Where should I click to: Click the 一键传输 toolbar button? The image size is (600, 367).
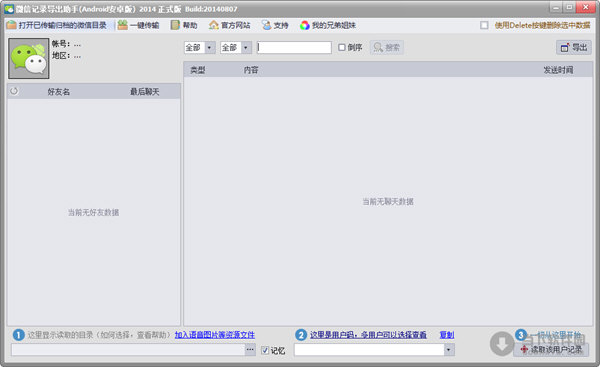pos(138,25)
